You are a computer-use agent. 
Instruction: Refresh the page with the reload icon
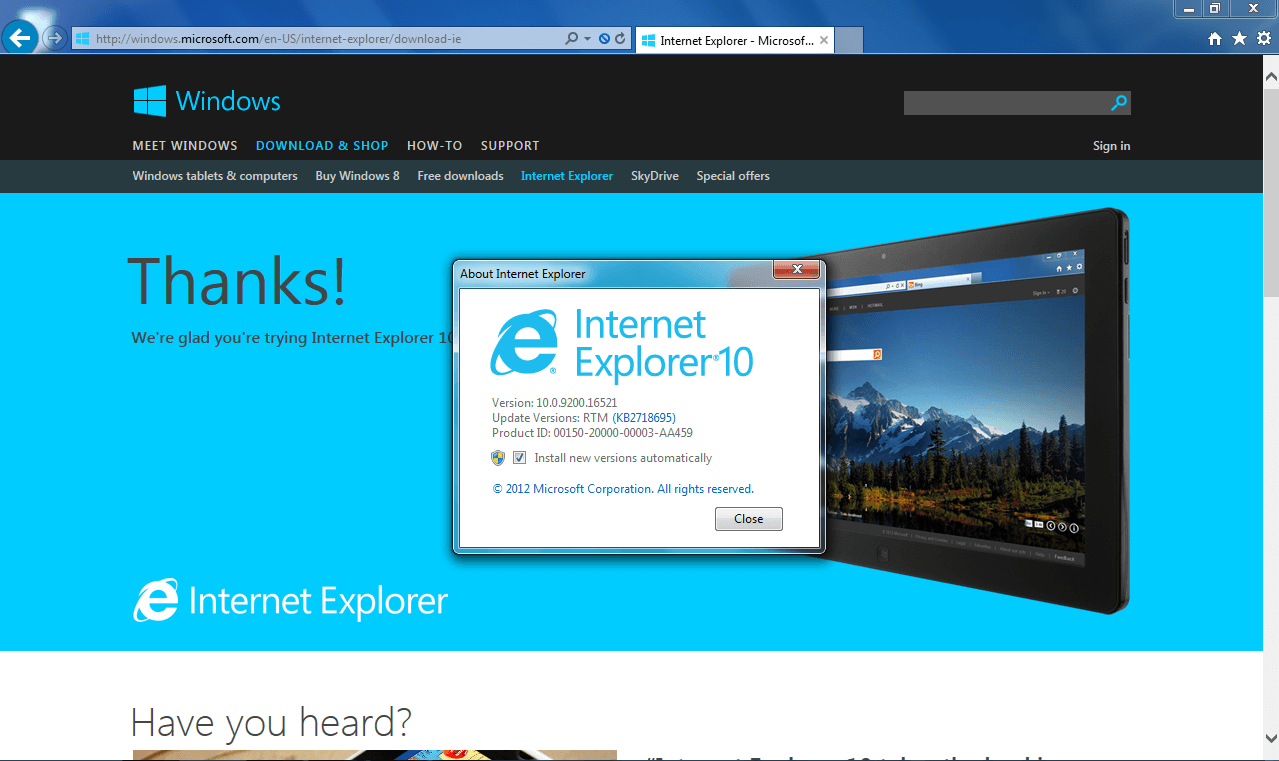tap(620, 39)
